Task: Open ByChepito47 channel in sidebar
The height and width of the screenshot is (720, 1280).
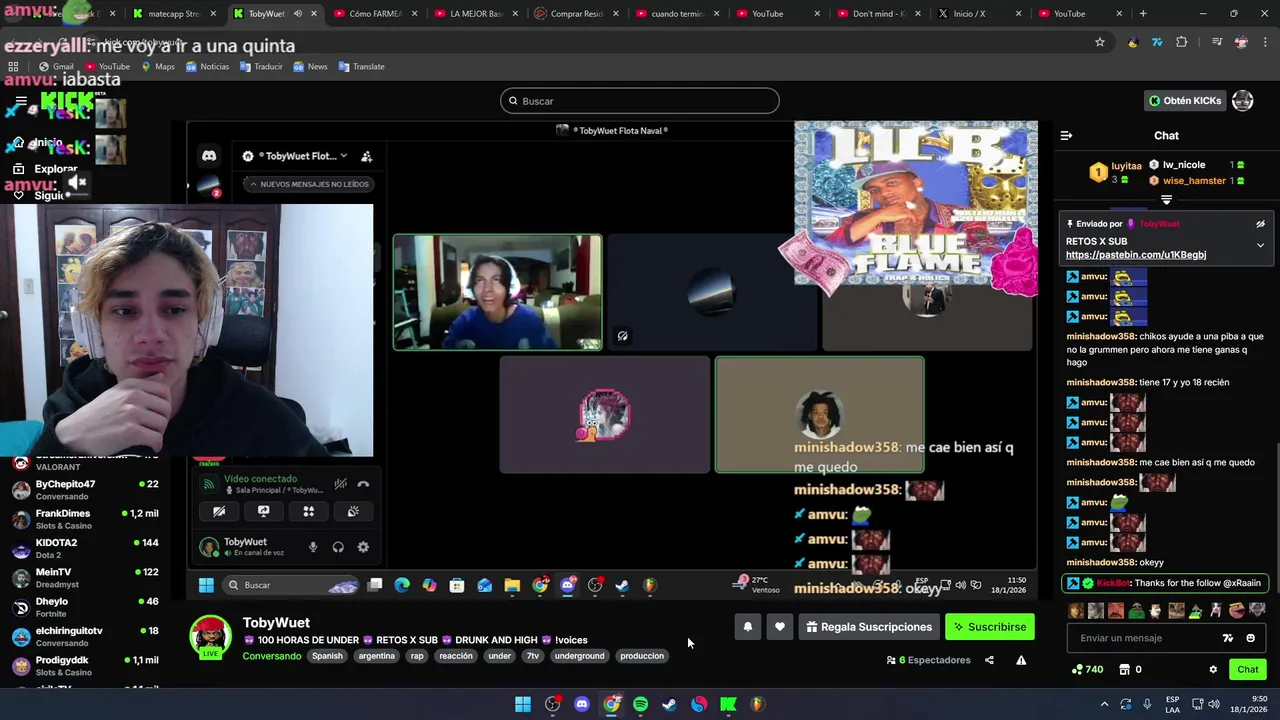Action: [x=85, y=490]
